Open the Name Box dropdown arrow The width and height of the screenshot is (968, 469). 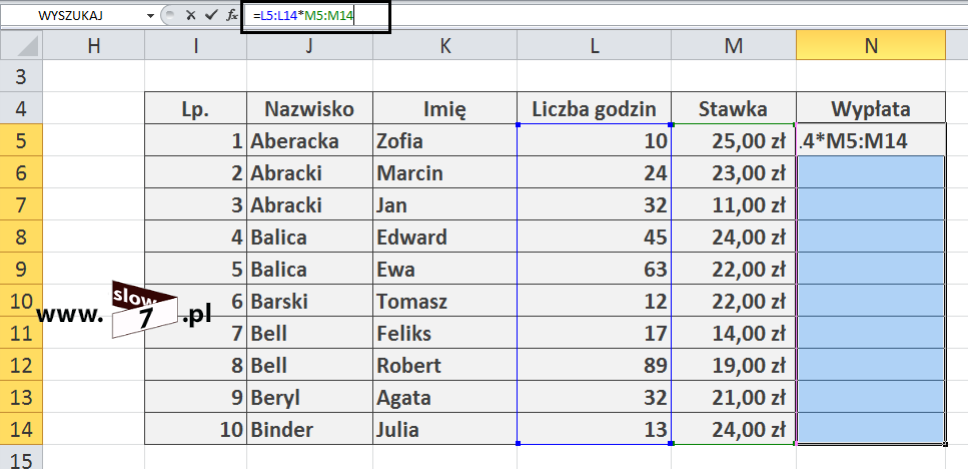[x=150, y=16]
